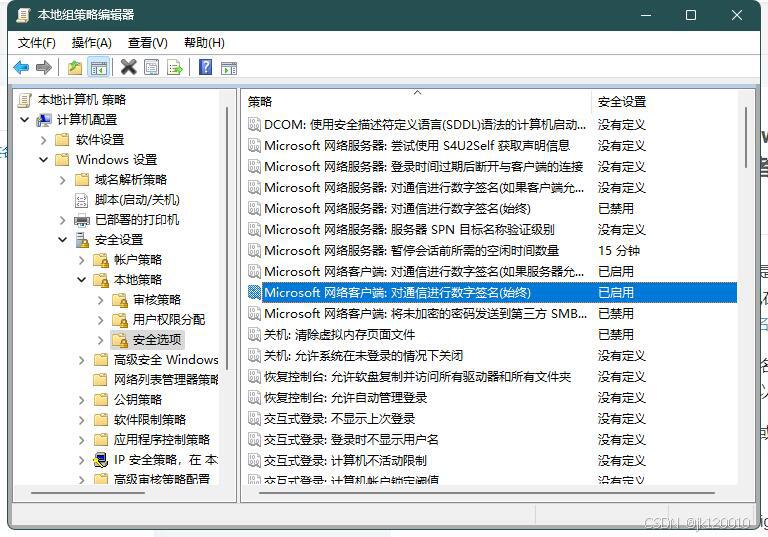Expand the 域名解析策略 node
The width and height of the screenshot is (768, 537).
tap(62, 180)
